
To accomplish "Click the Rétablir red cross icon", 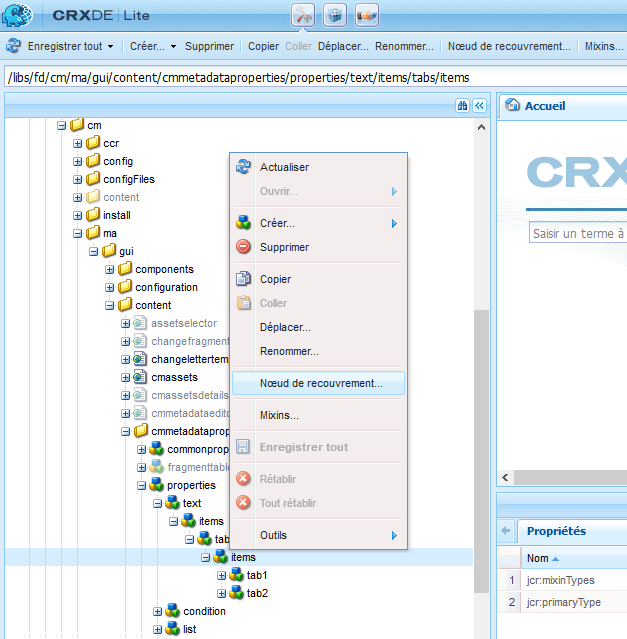I will pyautogui.click(x=243, y=478).
